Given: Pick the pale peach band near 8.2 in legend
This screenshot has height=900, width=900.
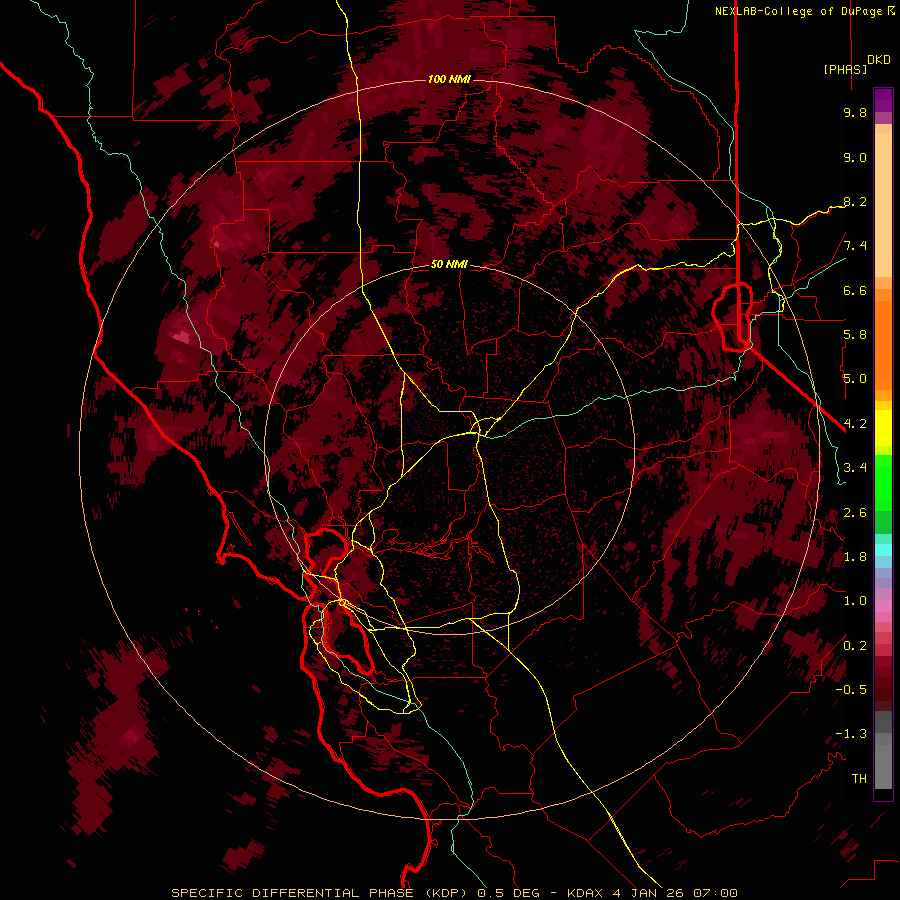Looking at the screenshot, I should point(883,204).
